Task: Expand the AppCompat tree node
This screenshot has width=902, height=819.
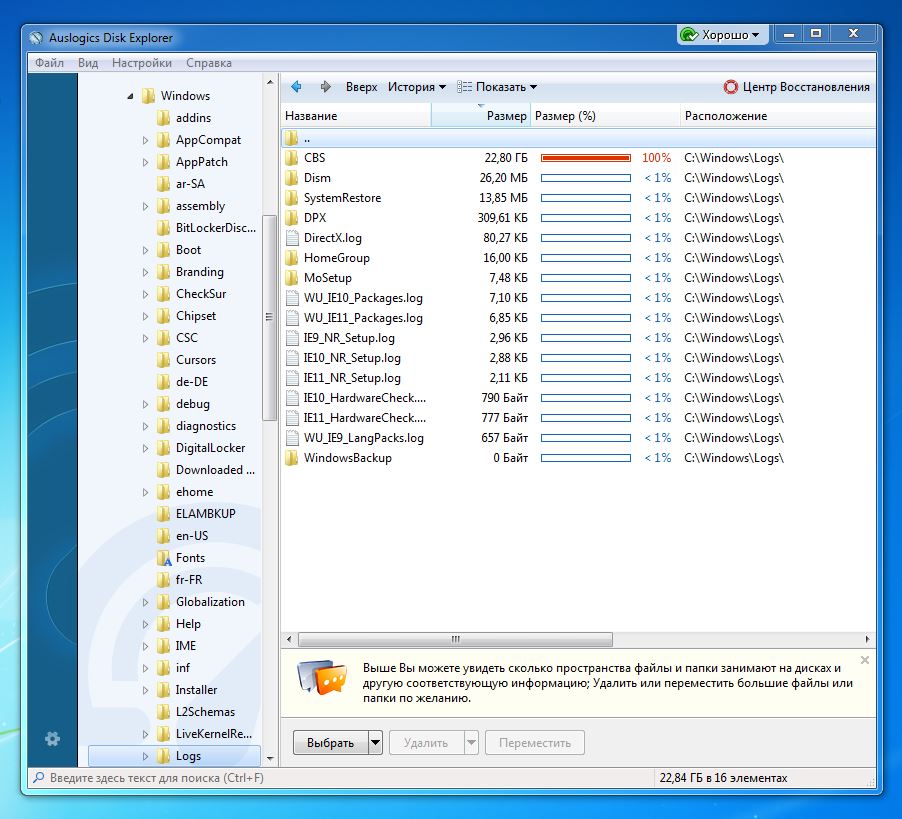Action: click(145, 140)
